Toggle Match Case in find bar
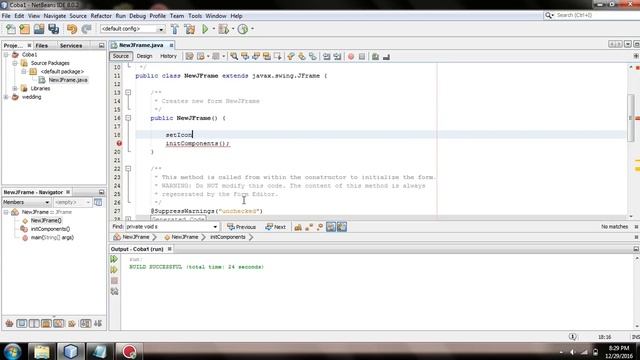 pos(298,227)
